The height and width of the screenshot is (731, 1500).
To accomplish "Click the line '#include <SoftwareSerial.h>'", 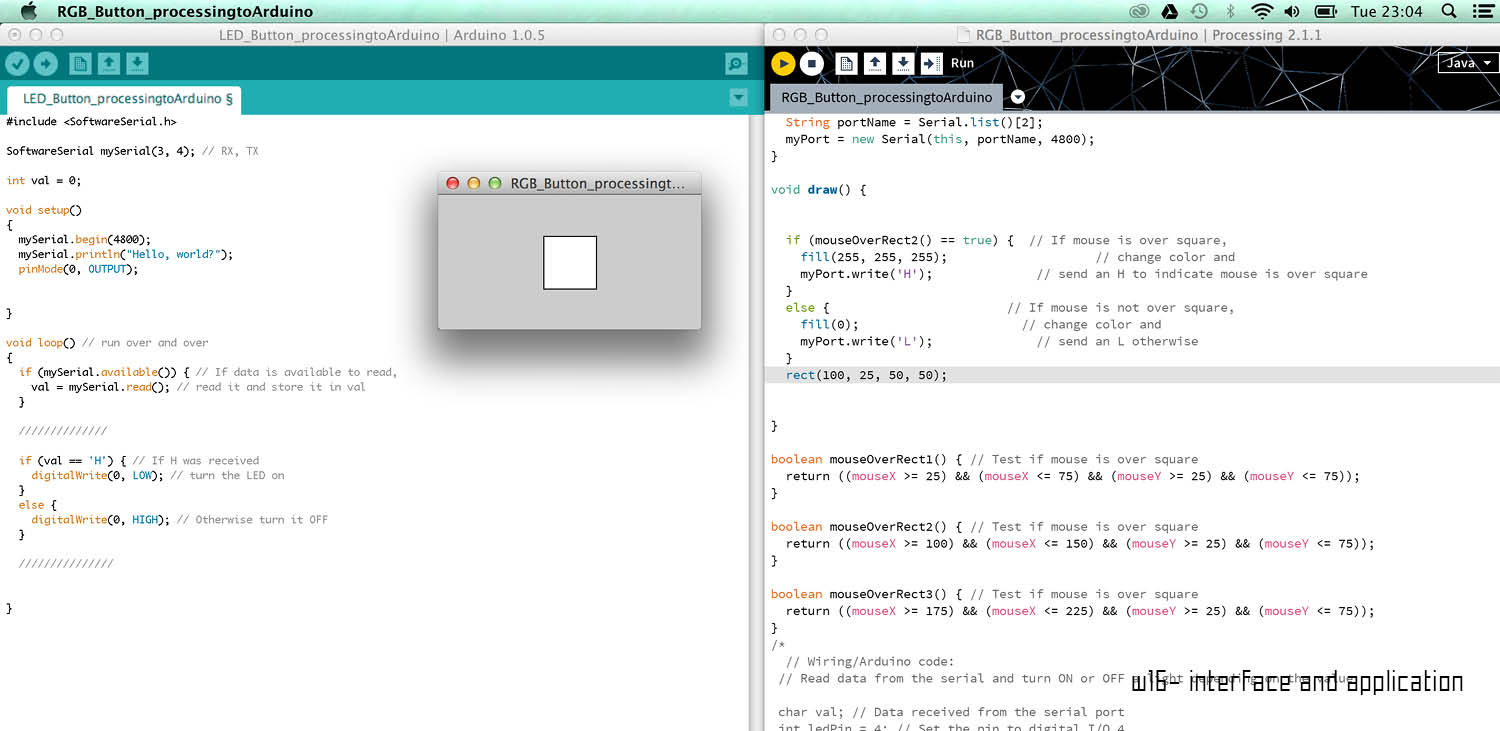I will 91,121.
